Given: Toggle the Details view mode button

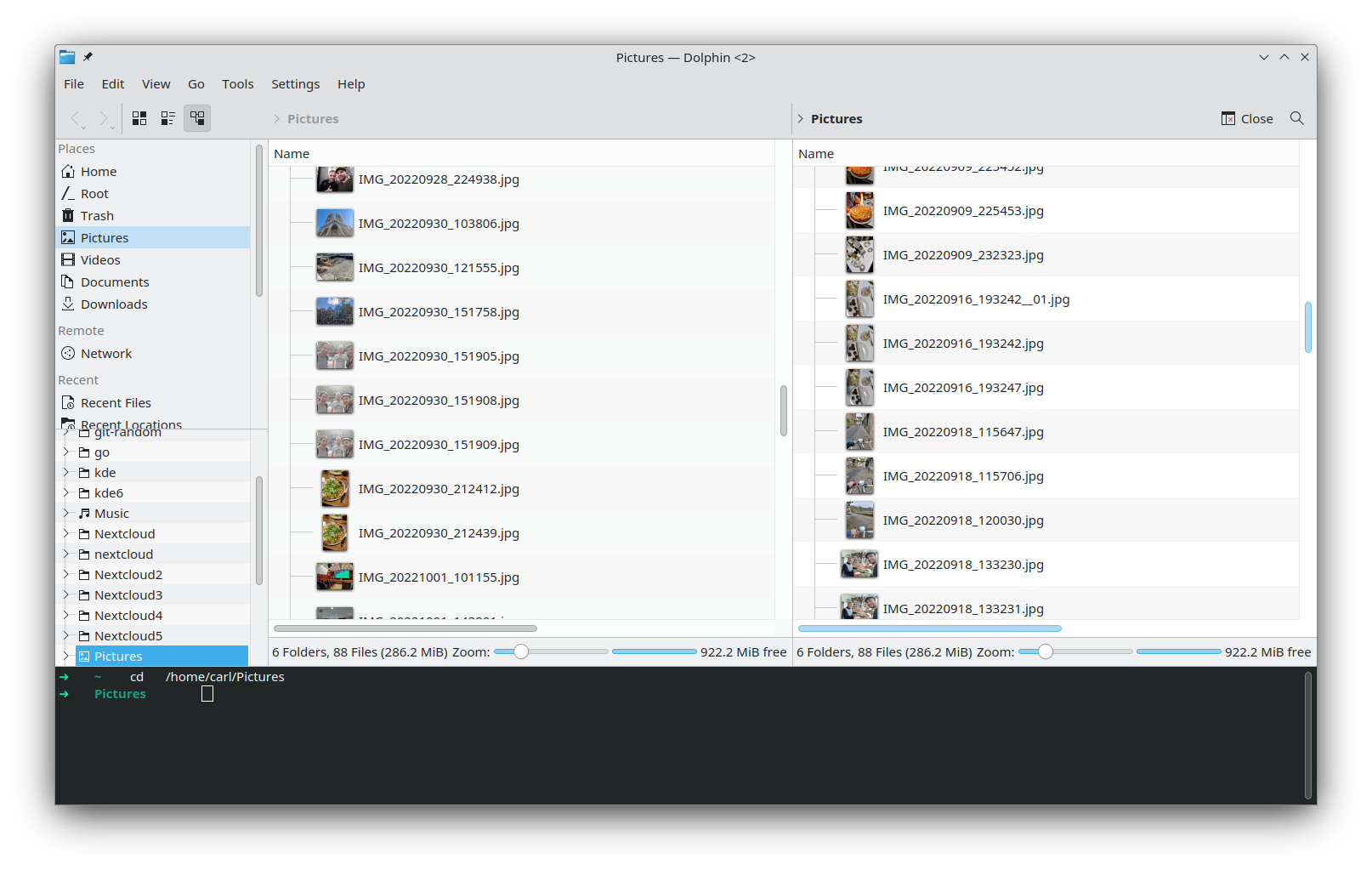Looking at the screenshot, I should tap(197, 118).
